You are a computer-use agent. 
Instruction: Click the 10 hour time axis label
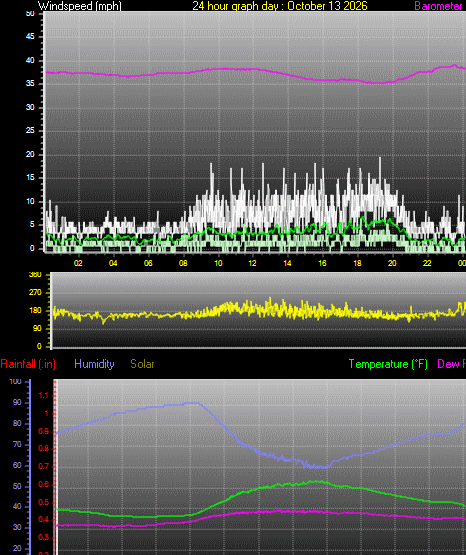(x=218, y=263)
